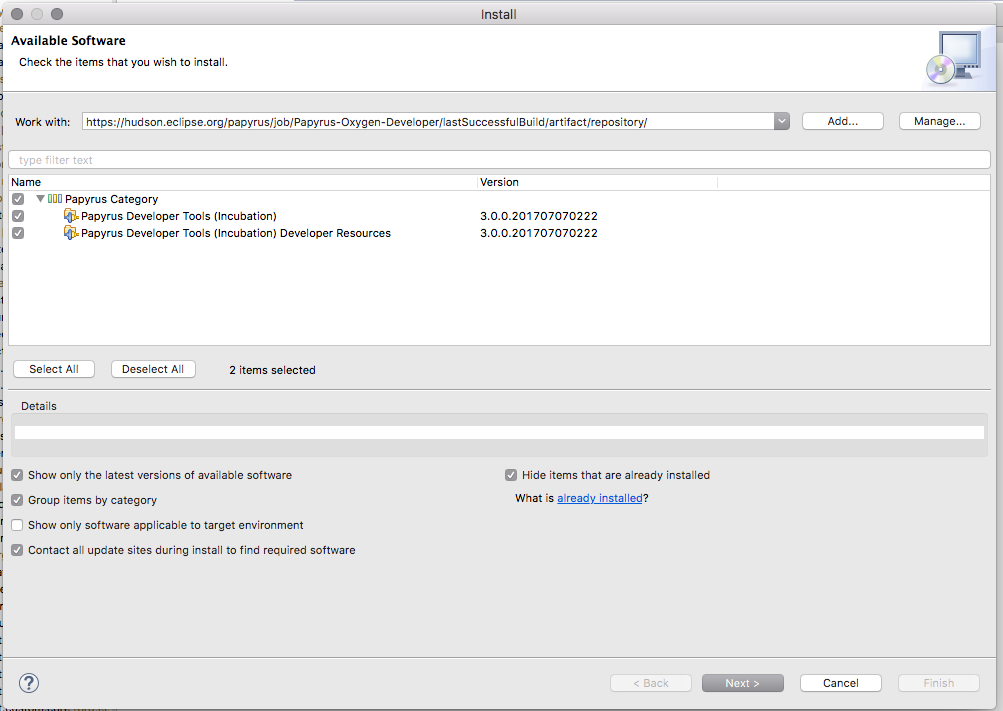Click the Show only the latest versions label text

pyautogui.click(x=160, y=475)
